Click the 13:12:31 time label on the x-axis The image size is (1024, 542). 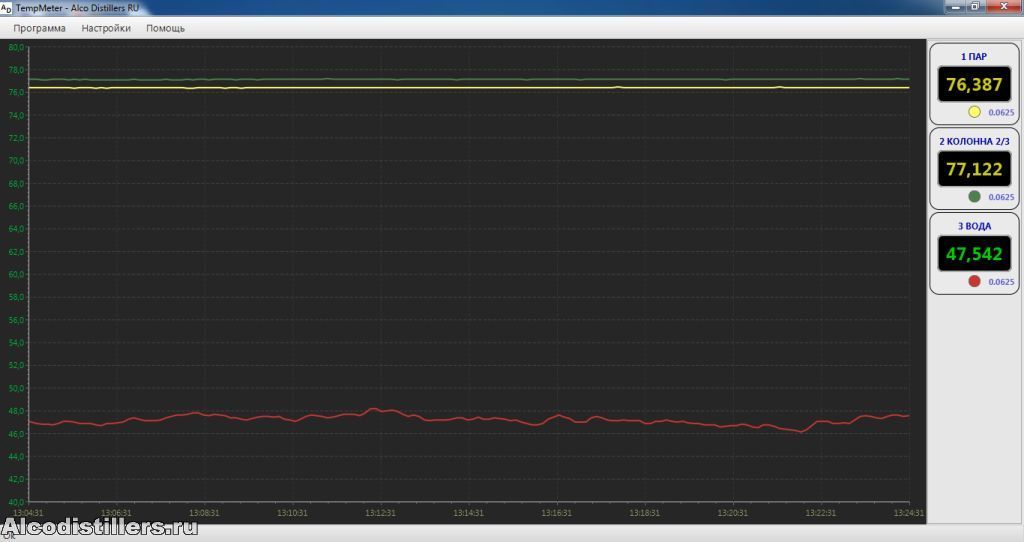pos(380,513)
